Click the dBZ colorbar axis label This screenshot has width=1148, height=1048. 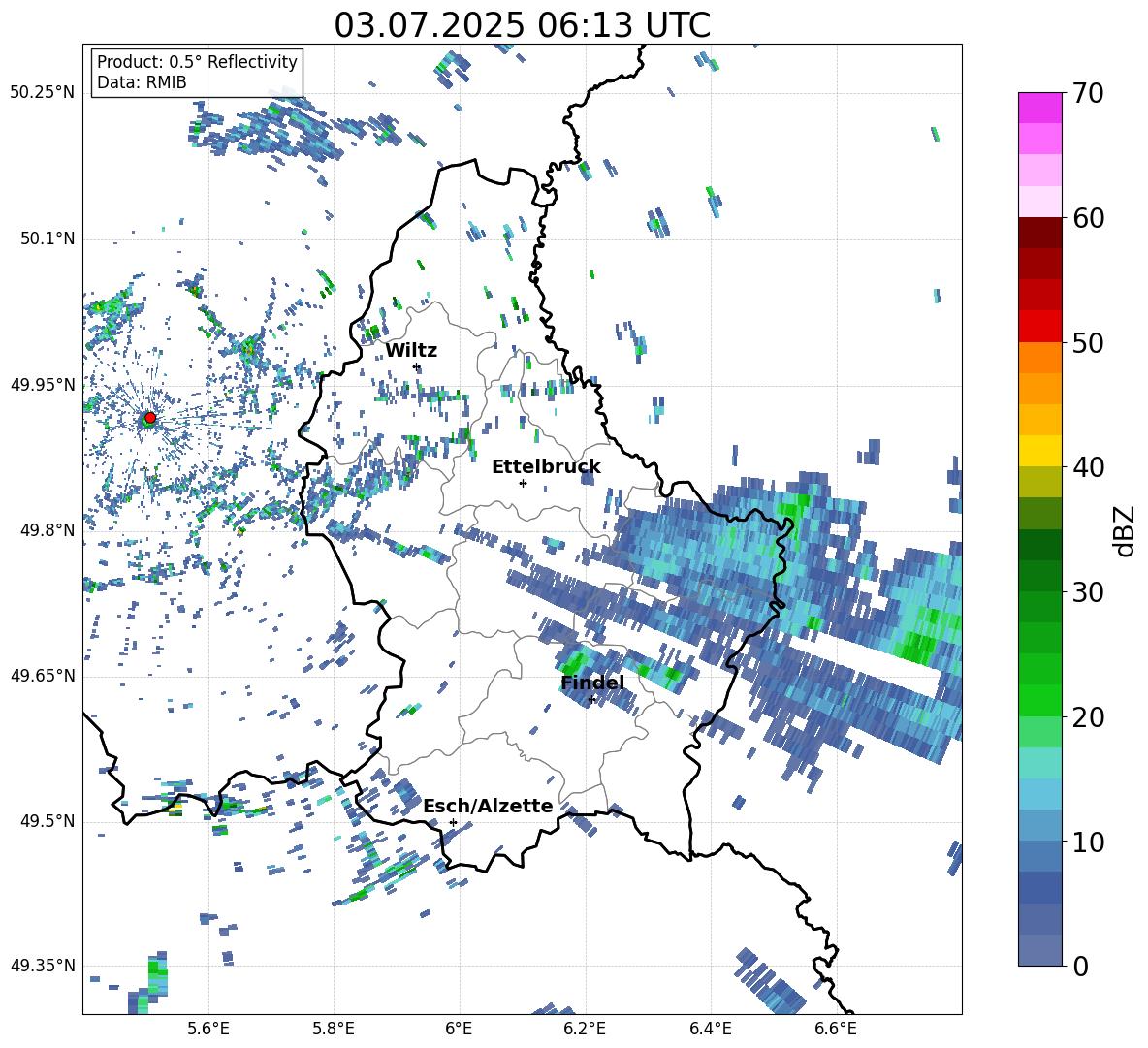(1126, 531)
